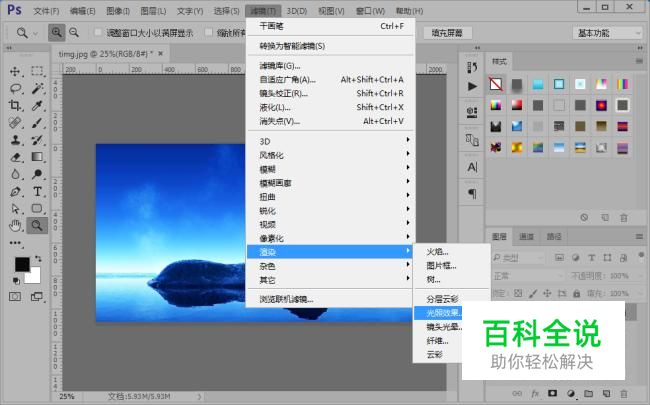Expand the 模糊 filter submenu

click(x=330, y=169)
